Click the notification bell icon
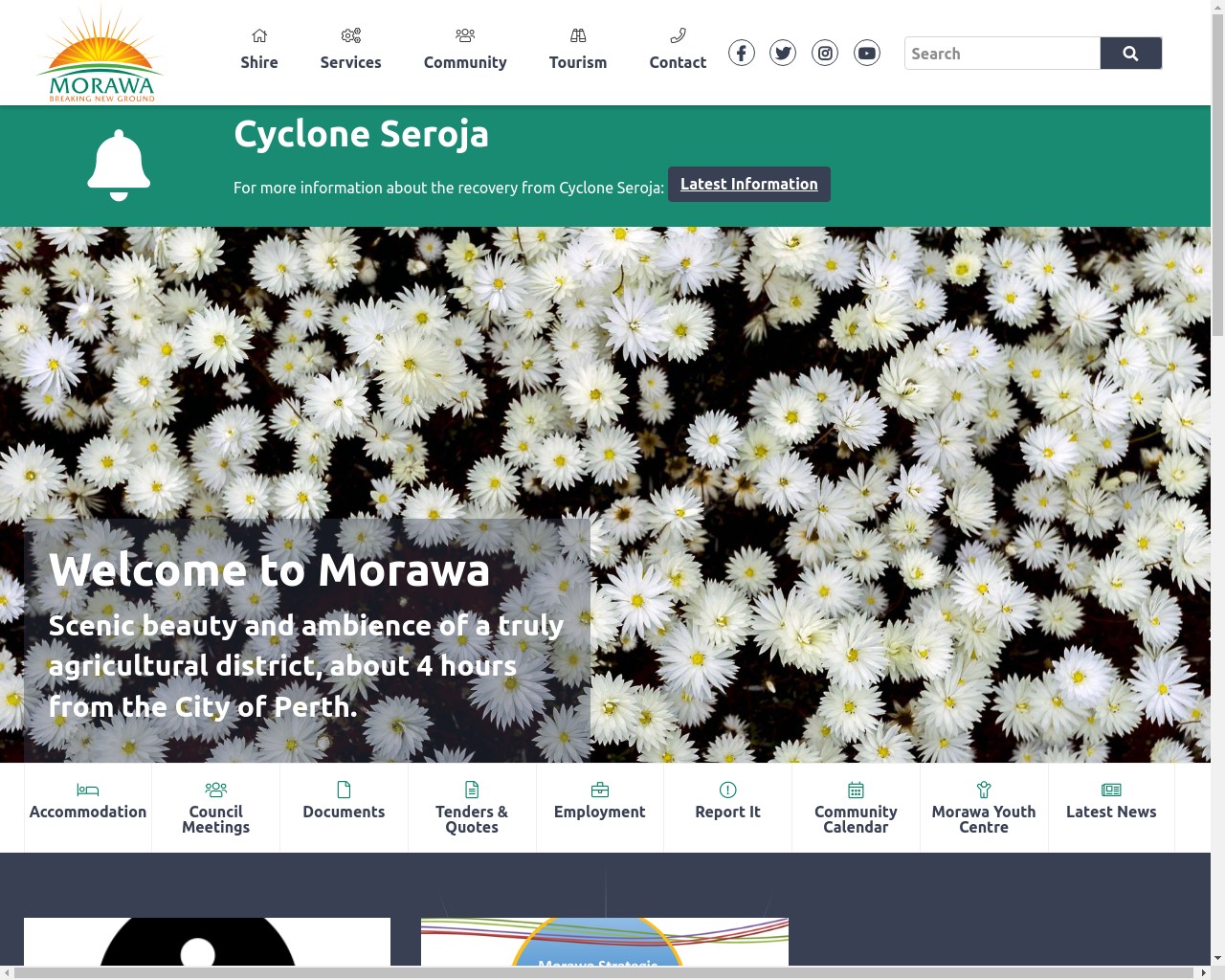1225x980 pixels. 119,163
